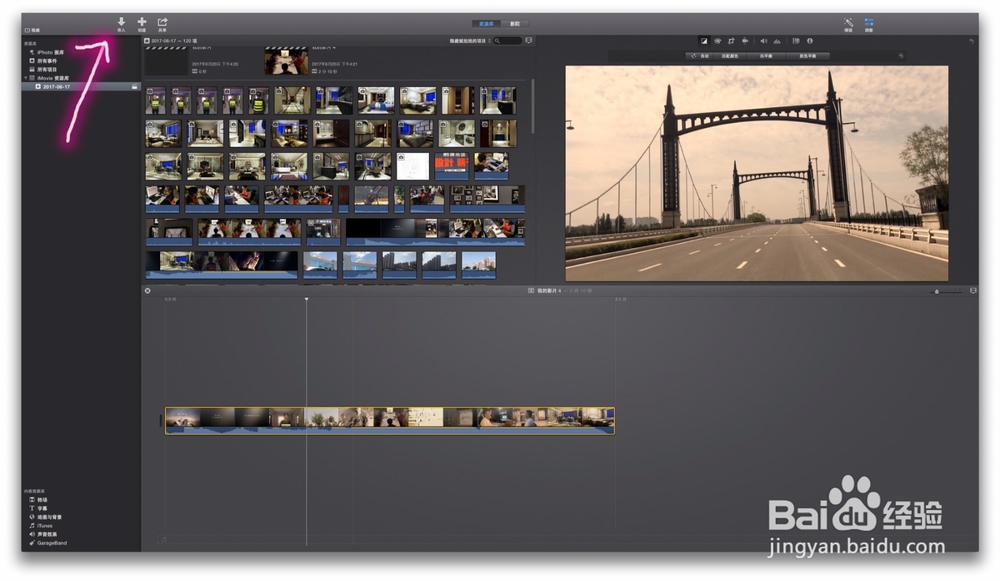The height and width of the screenshot is (581, 1000).
Task: Open the 隐藏被拒绝的项目 filter dropdown
Action: pyautogui.click(x=470, y=41)
